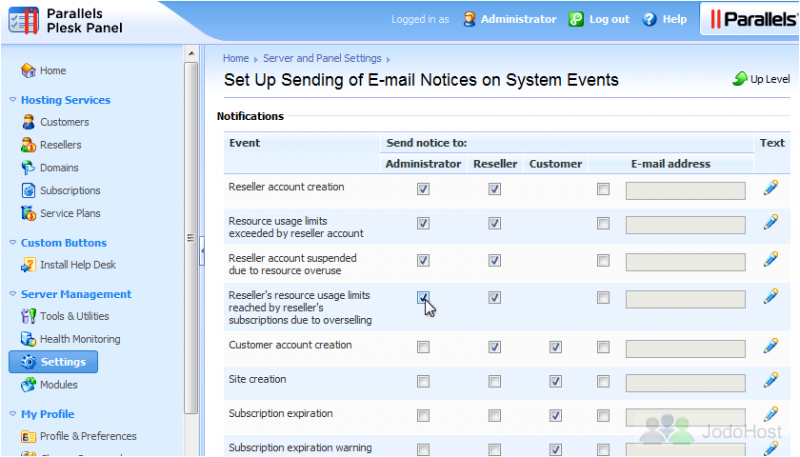The image size is (800, 457).
Task: Click e-mail address field for Reseller account suspended
Action: pyautogui.click(x=685, y=262)
